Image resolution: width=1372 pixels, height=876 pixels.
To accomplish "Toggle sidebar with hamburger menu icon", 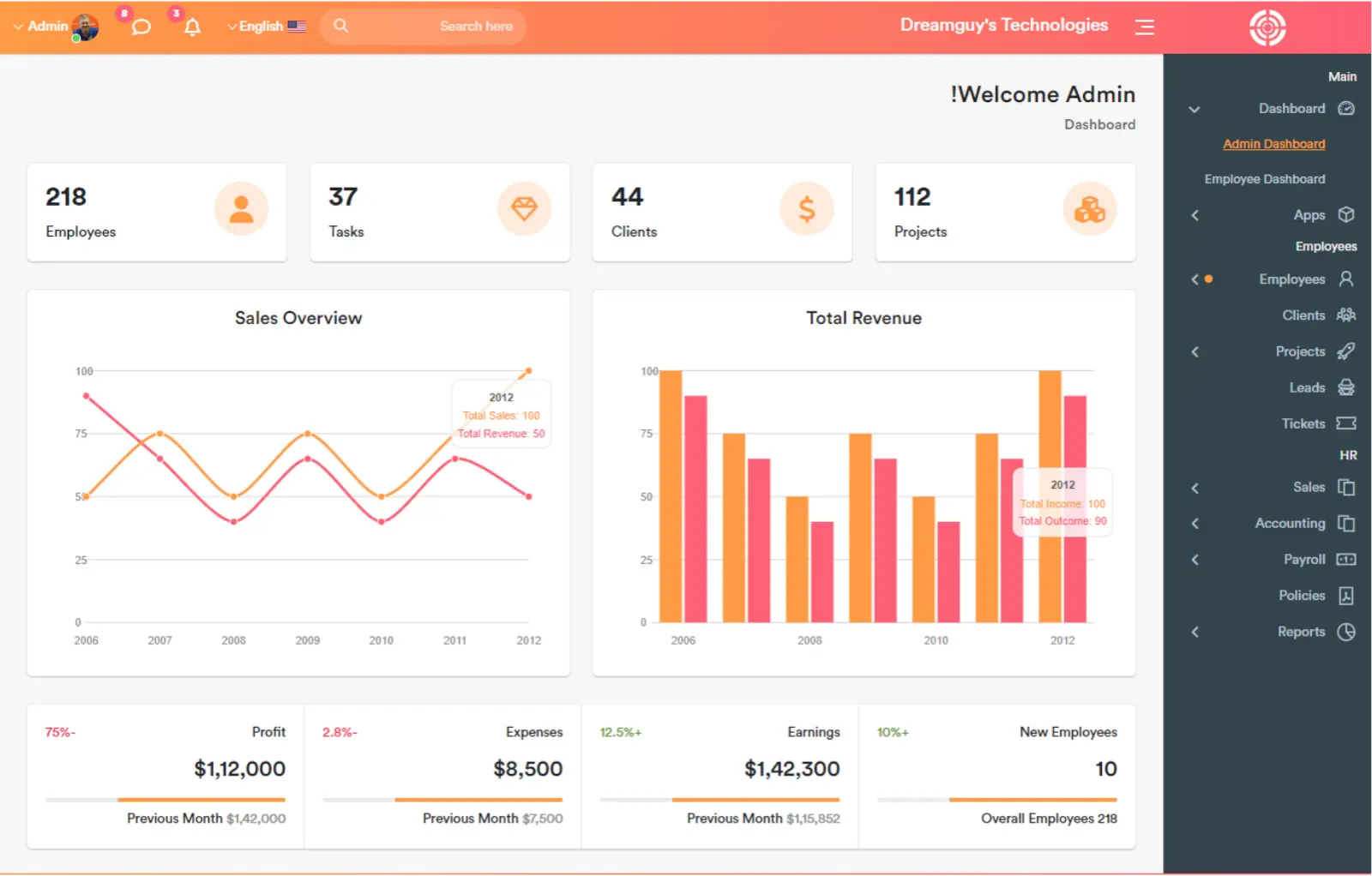I will [1144, 27].
